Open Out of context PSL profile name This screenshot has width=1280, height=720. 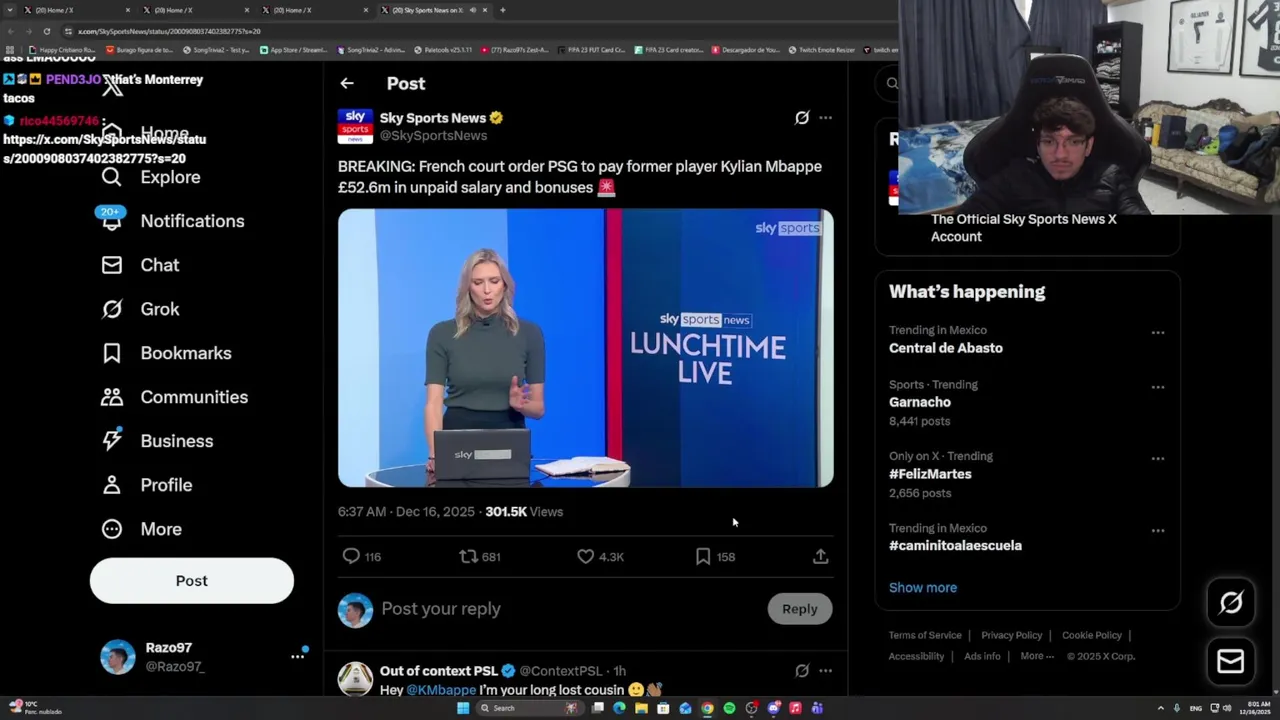click(438, 671)
